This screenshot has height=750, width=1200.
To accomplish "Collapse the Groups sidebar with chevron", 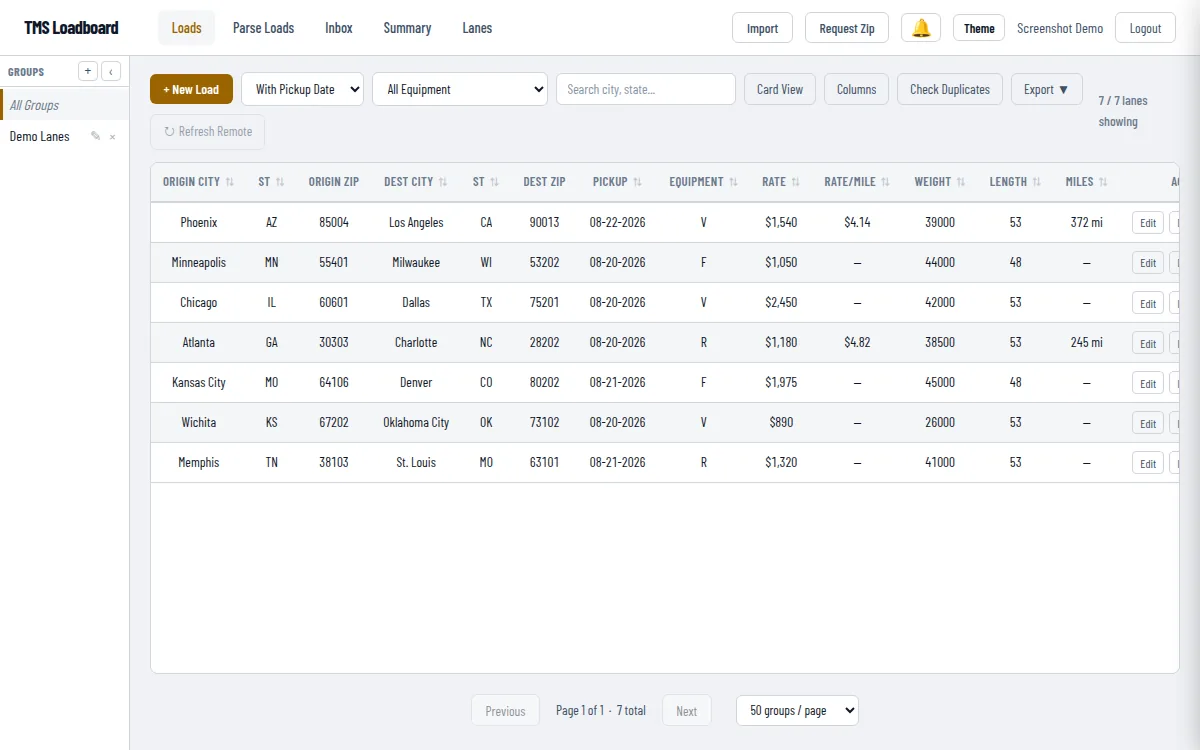I will point(111,71).
